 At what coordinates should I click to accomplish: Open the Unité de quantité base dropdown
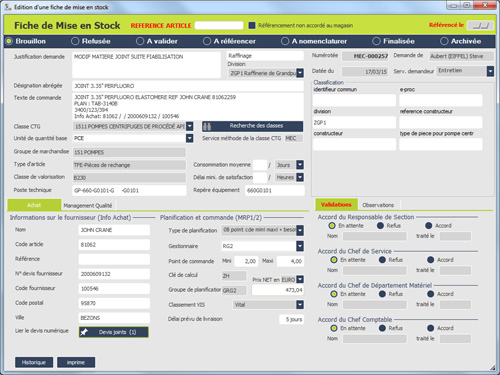coord(189,138)
